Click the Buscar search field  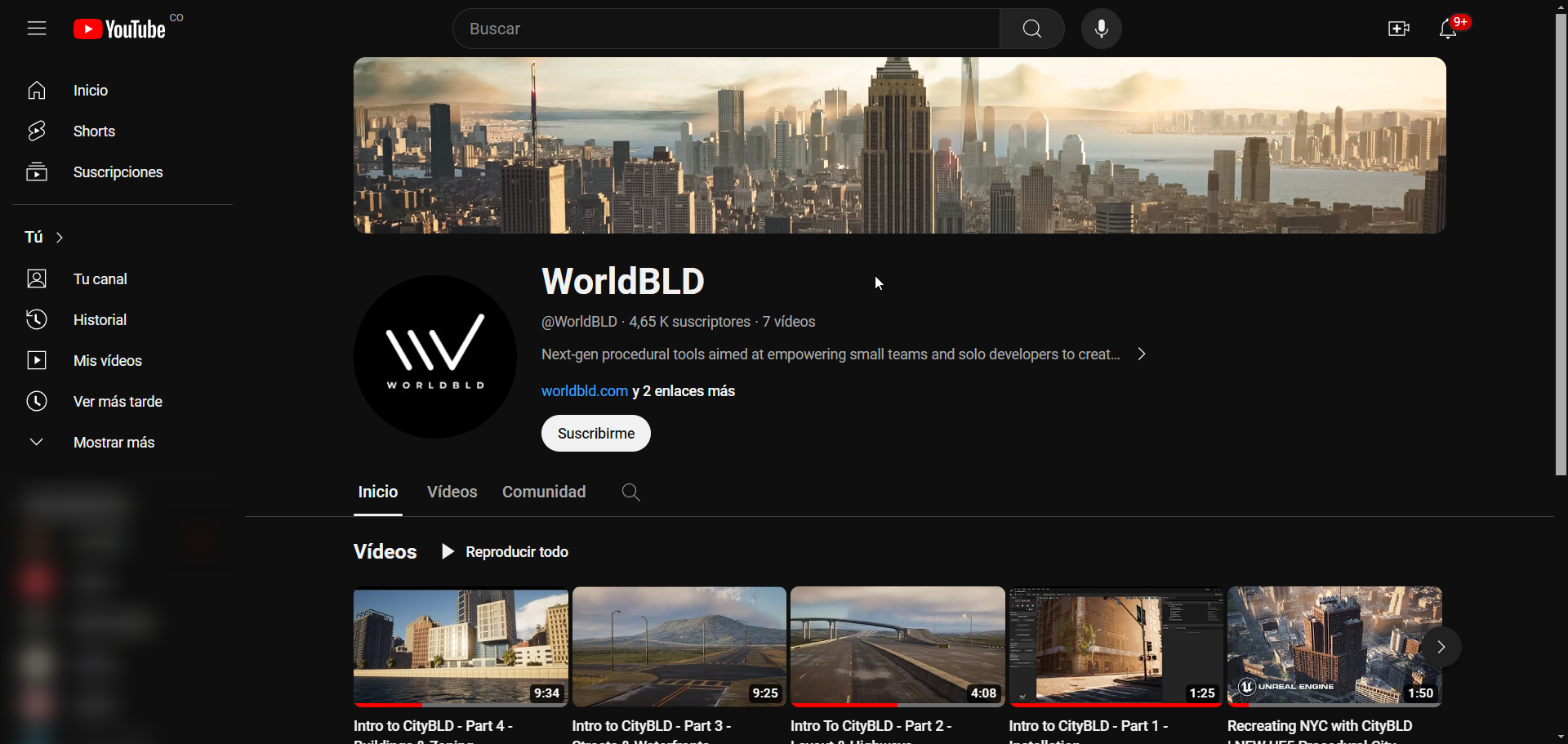click(727, 29)
